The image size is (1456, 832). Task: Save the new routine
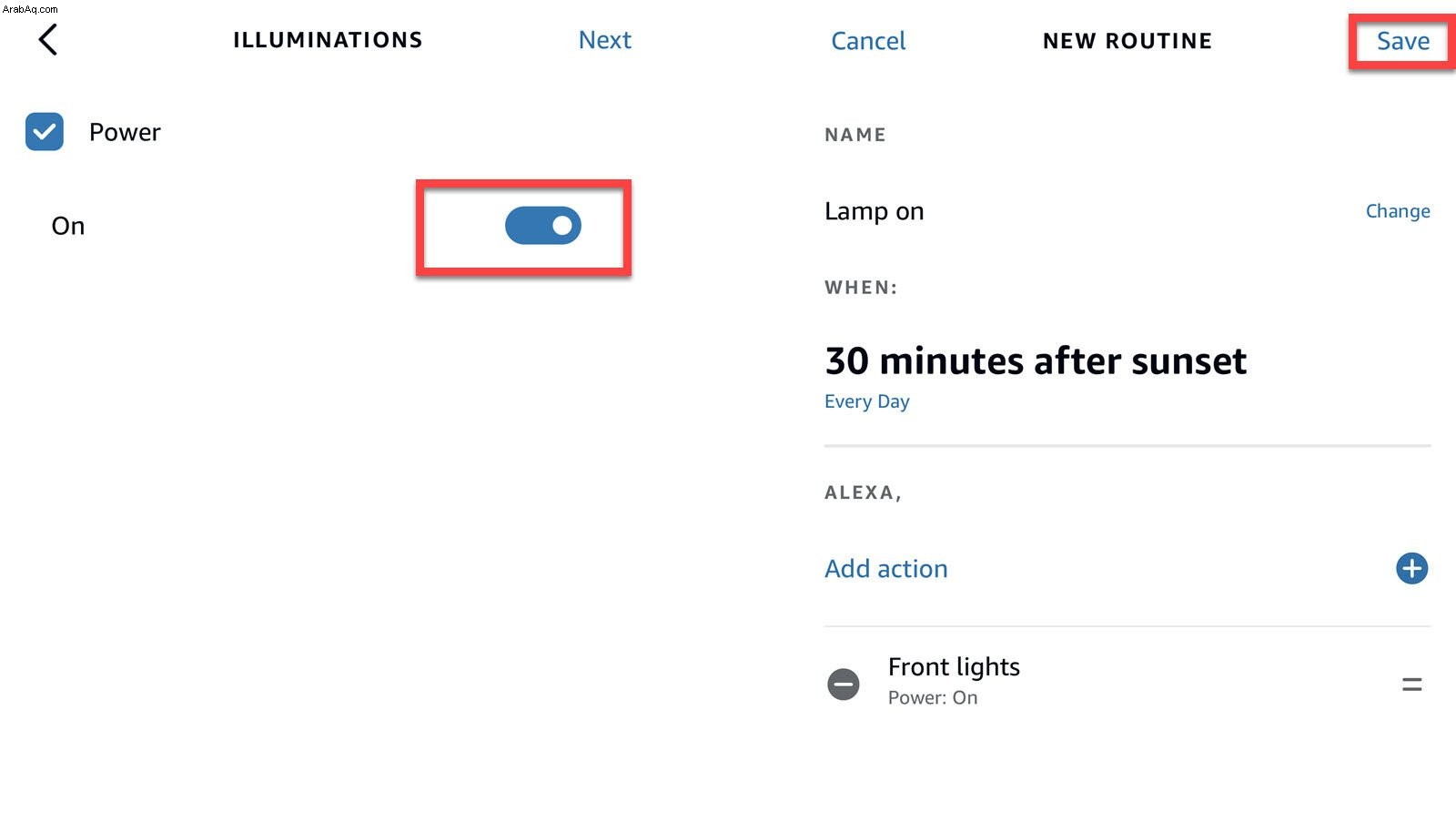click(x=1402, y=41)
